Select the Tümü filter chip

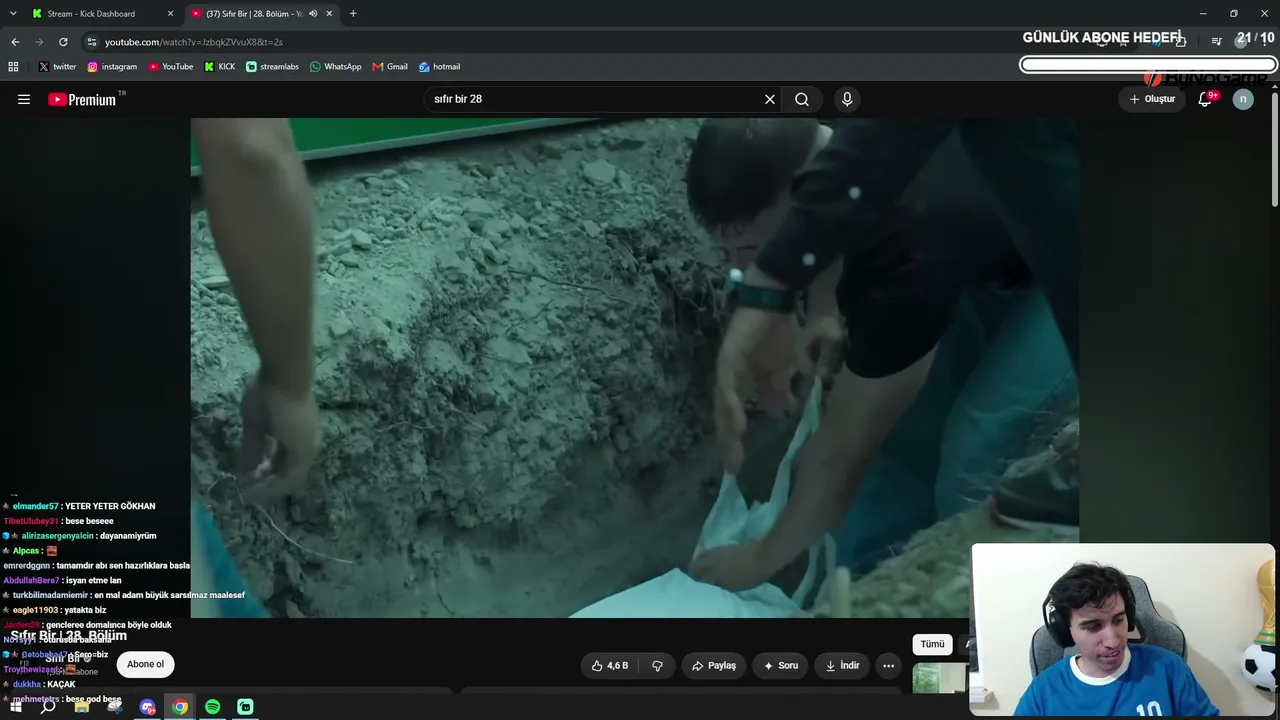click(932, 644)
